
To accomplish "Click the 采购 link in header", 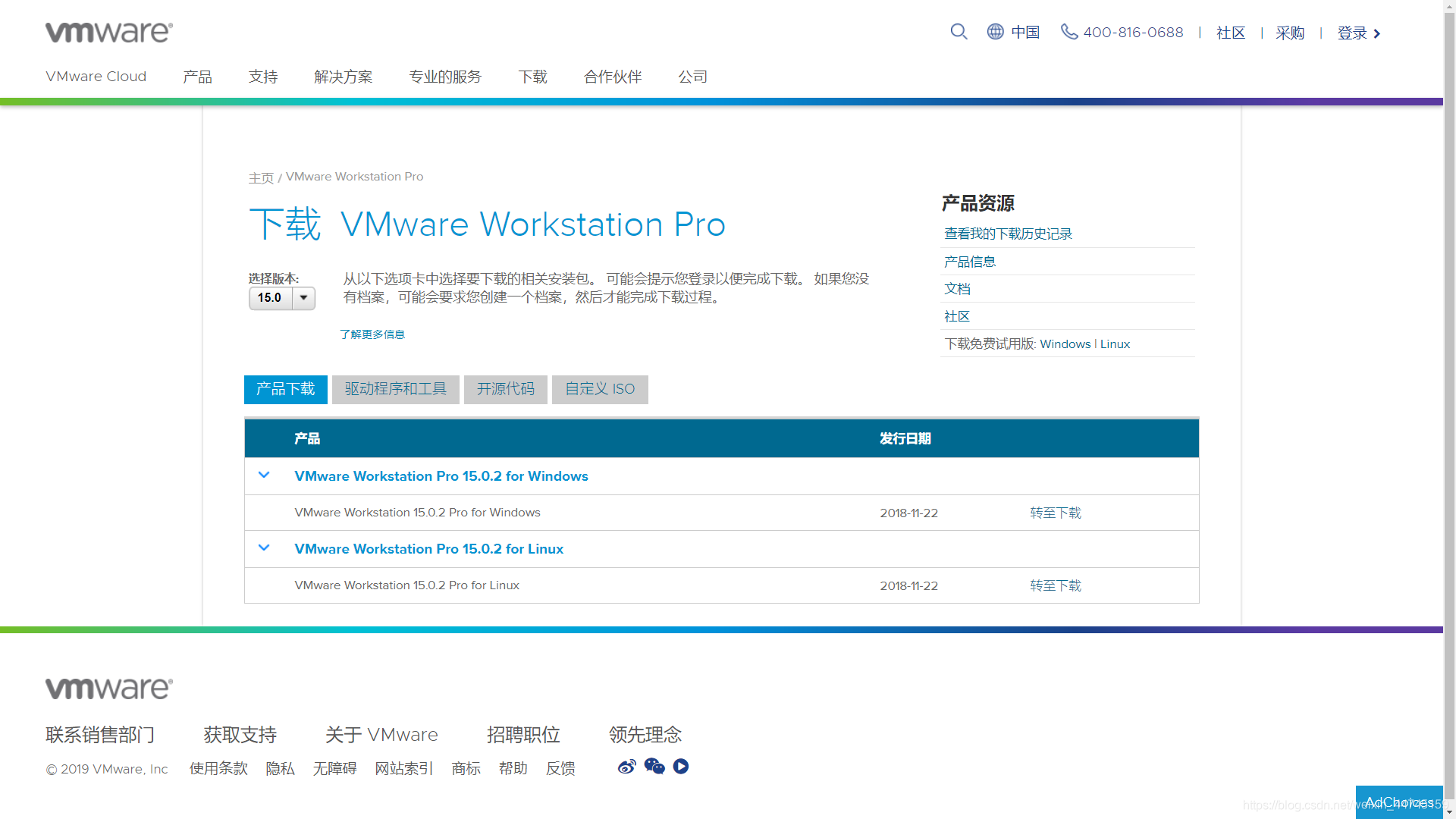I will pyautogui.click(x=1290, y=33).
